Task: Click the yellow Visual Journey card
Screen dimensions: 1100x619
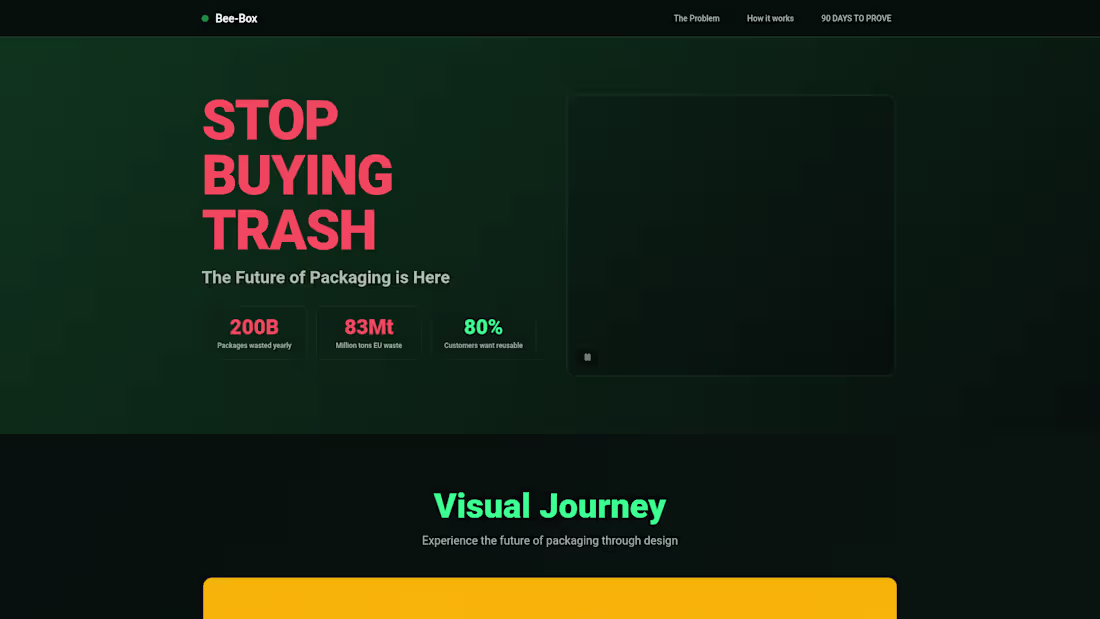Action: pos(550,597)
